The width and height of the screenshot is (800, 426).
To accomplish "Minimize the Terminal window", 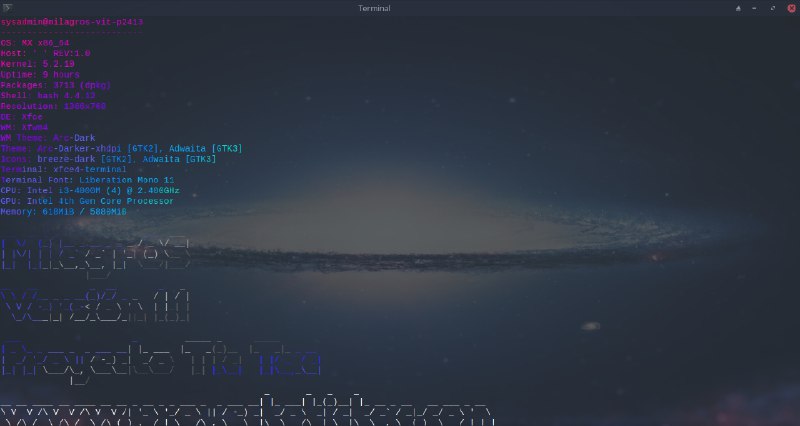I will coord(755,7).
